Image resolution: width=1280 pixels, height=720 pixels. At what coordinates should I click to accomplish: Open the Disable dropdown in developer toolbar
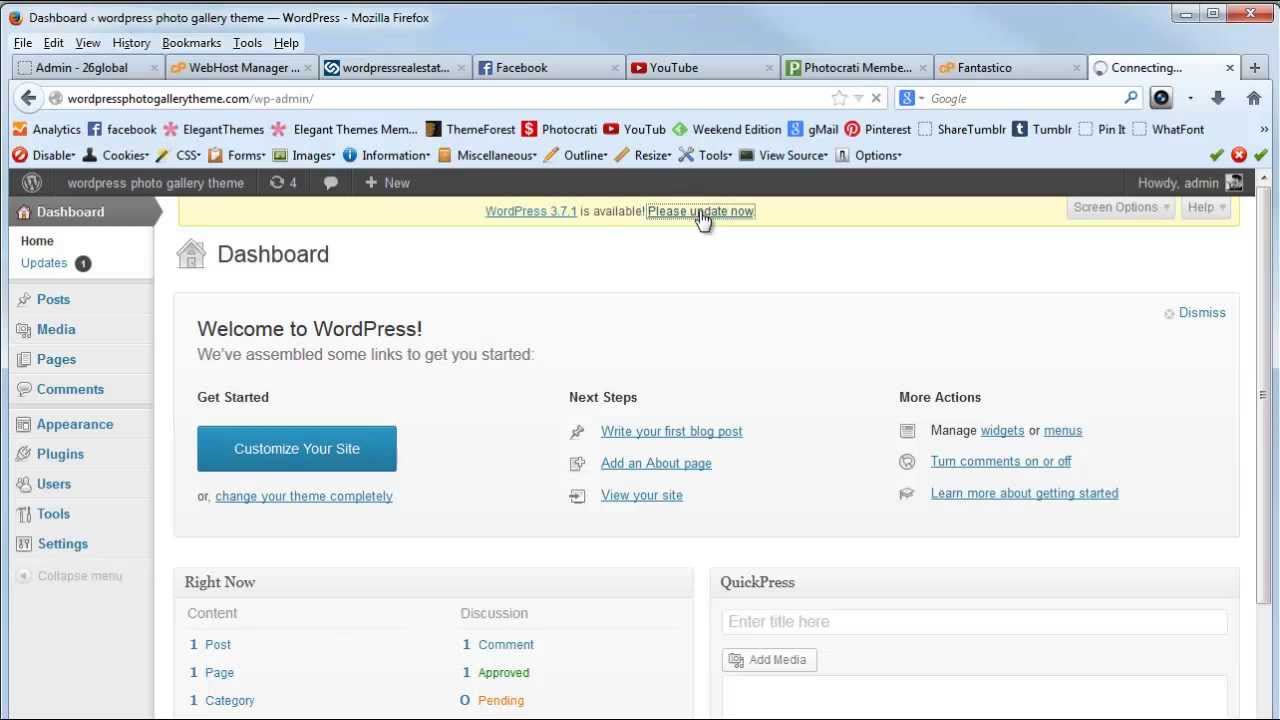point(44,155)
